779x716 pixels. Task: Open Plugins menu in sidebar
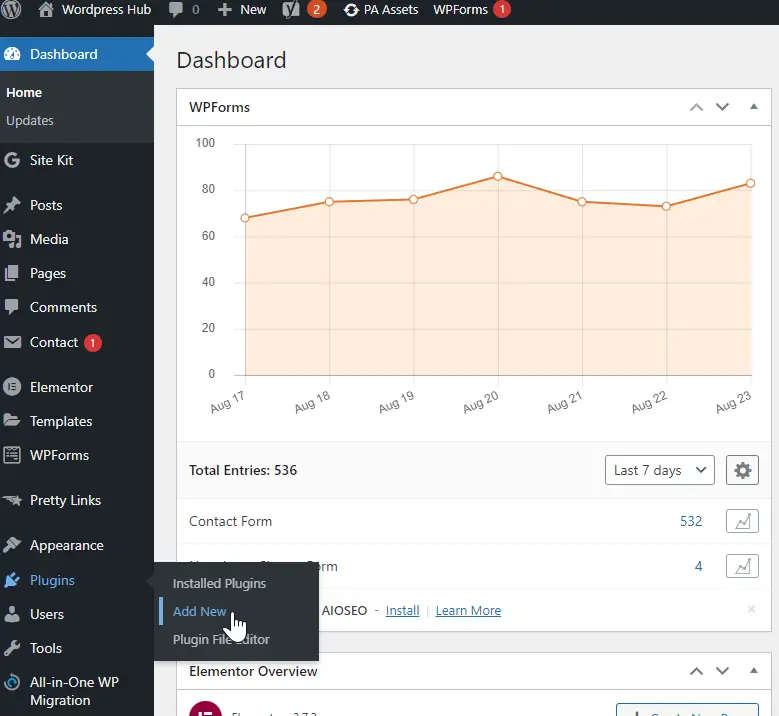[x=77, y=580]
